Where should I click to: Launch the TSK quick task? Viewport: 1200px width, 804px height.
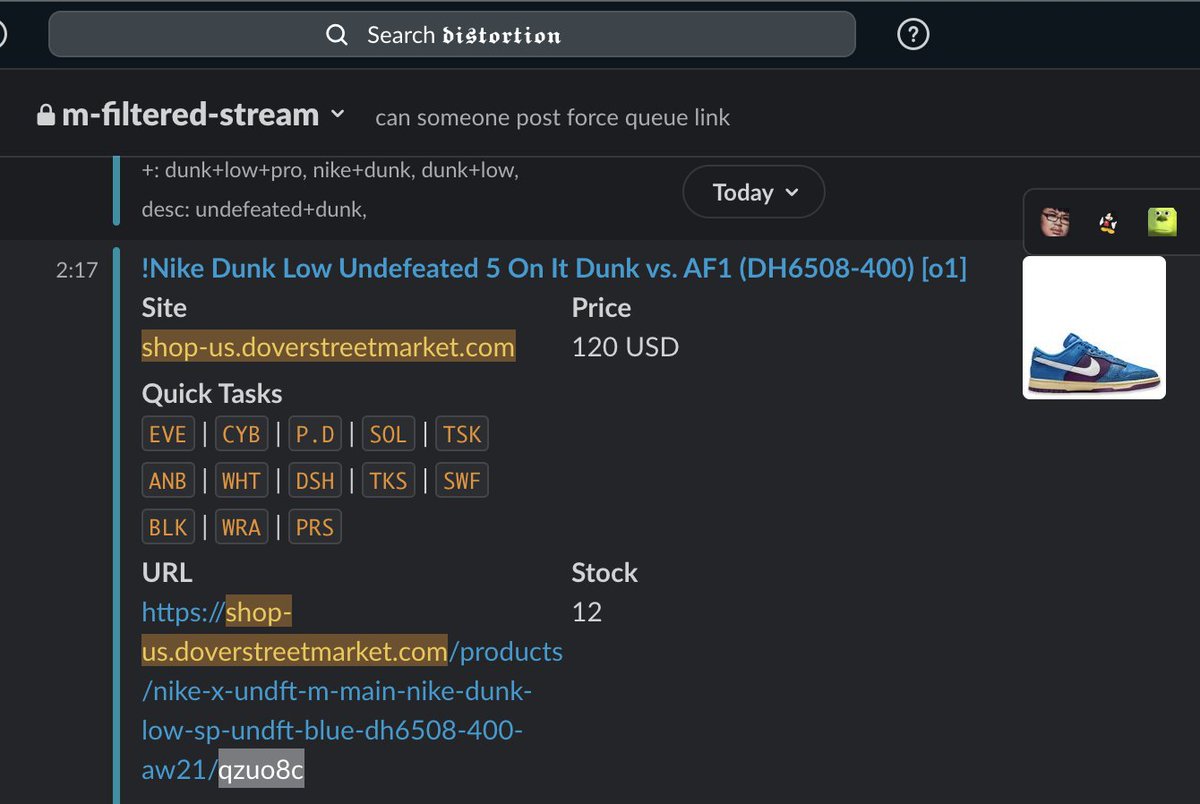point(462,434)
